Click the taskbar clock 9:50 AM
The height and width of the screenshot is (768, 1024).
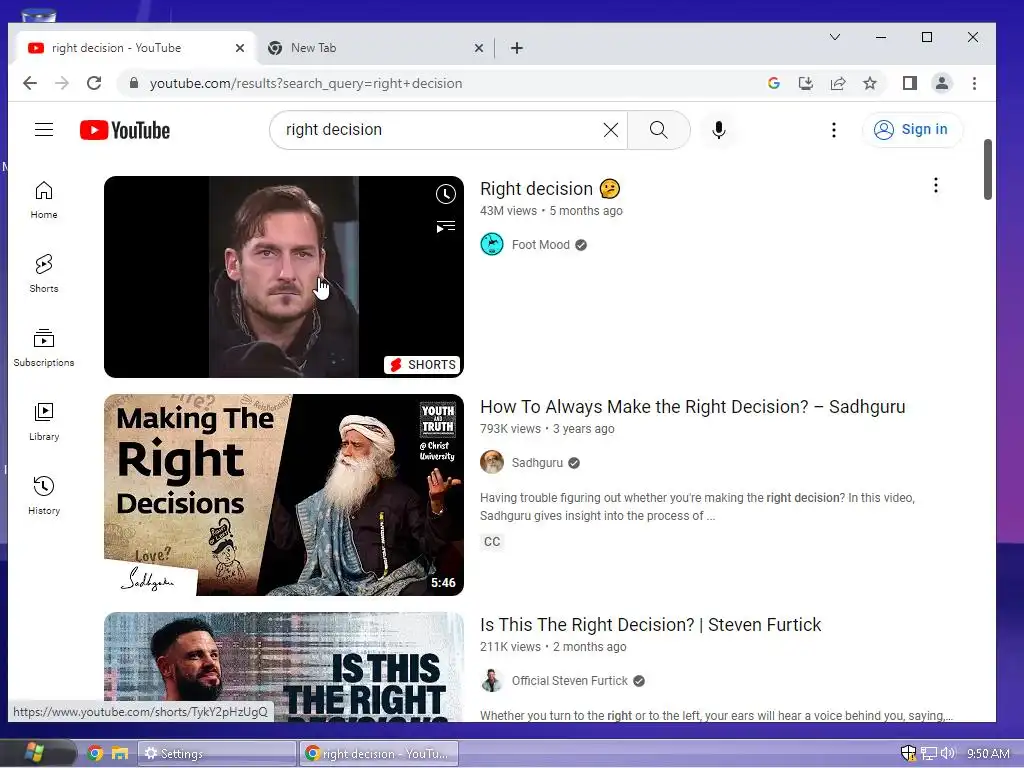point(988,754)
